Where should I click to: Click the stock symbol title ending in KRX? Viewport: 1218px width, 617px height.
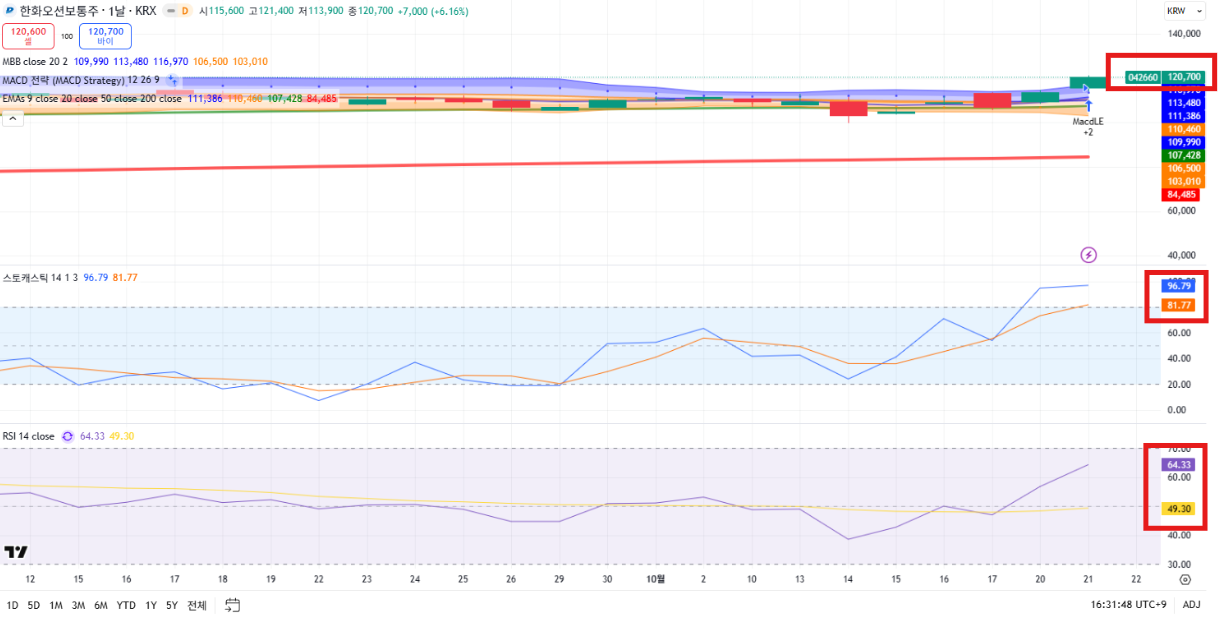point(88,11)
